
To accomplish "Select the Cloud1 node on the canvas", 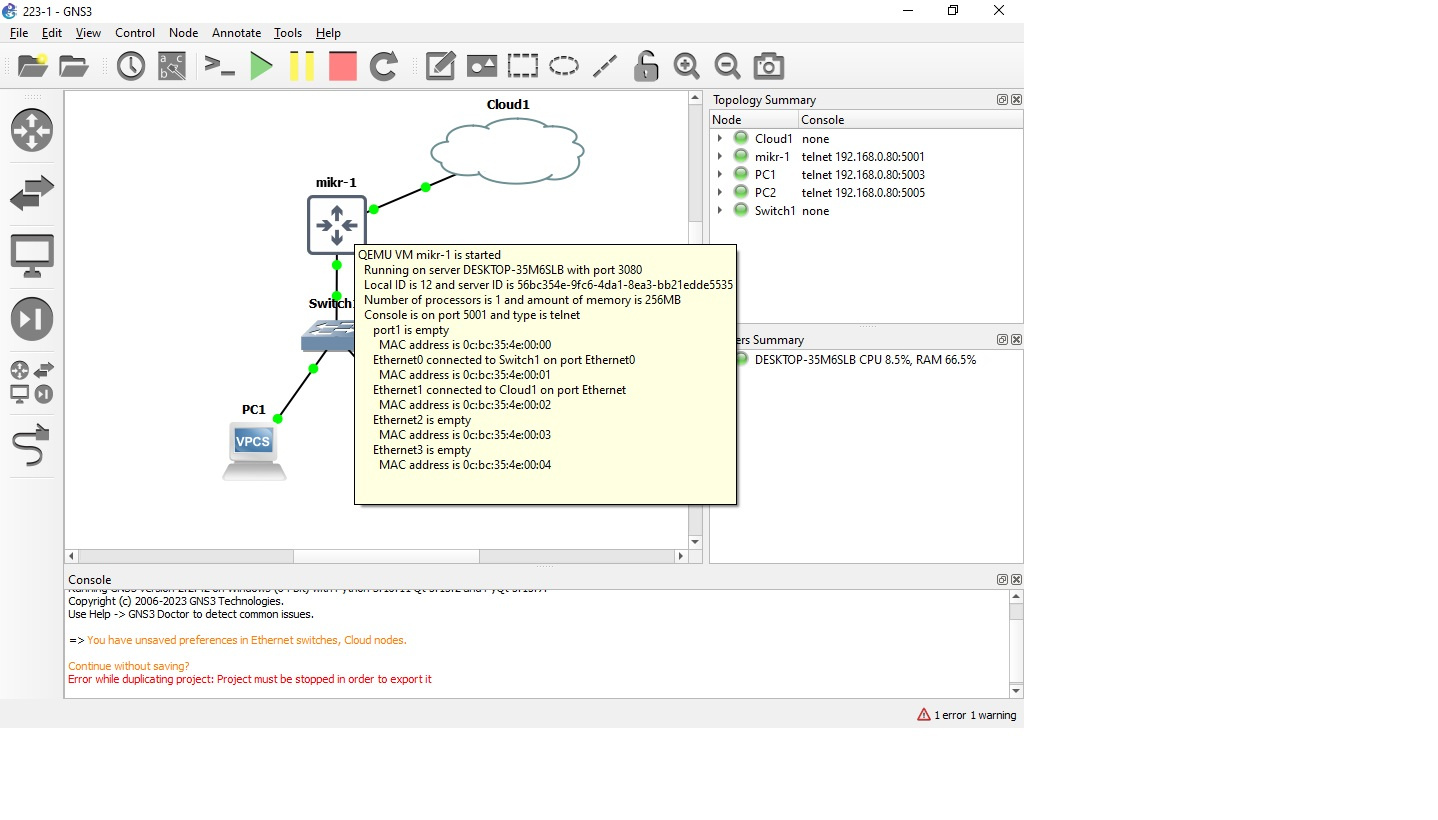I will click(x=507, y=152).
